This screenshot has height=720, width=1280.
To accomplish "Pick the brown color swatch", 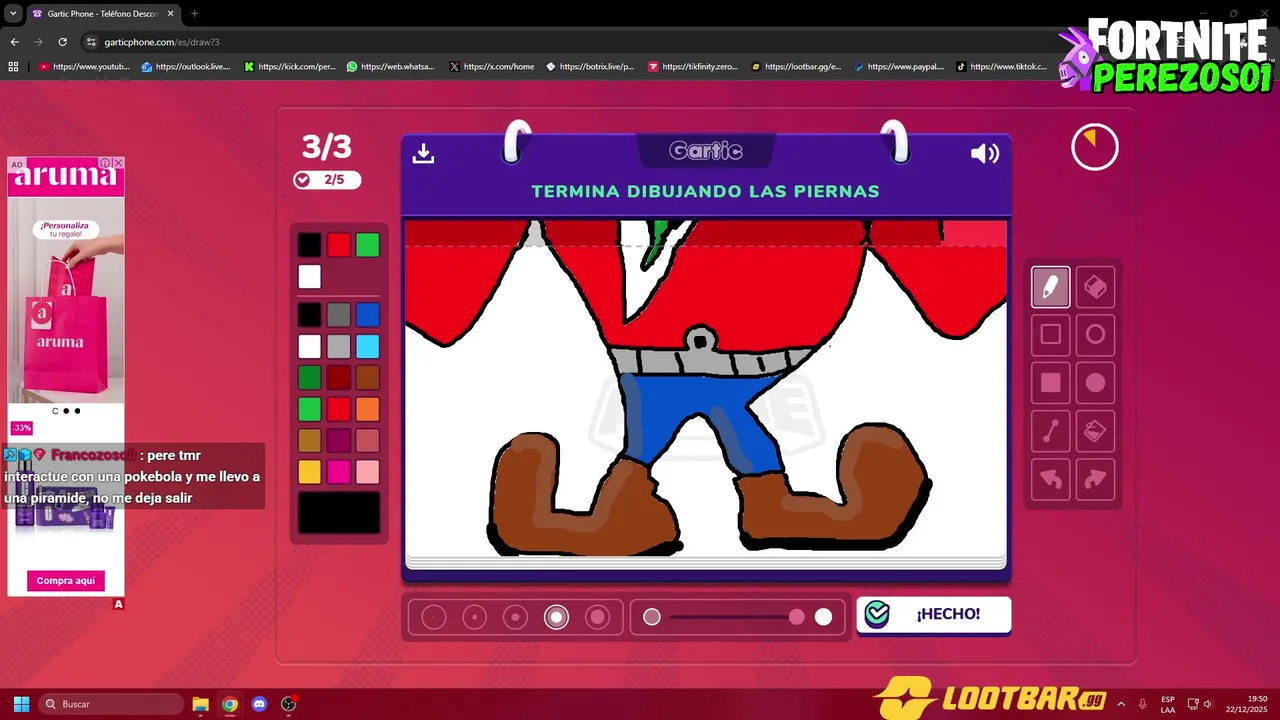I will point(368,378).
